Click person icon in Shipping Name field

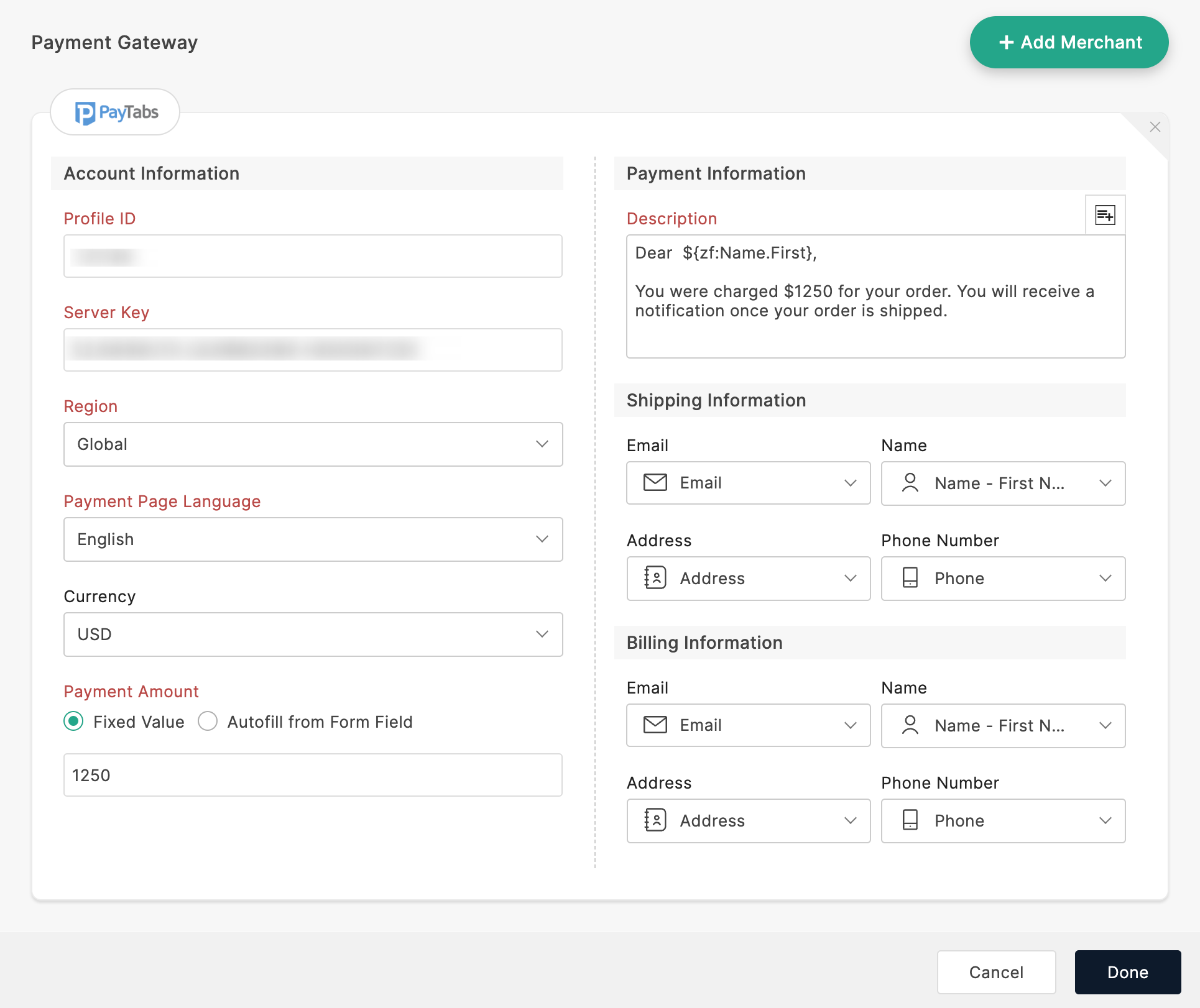point(910,483)
